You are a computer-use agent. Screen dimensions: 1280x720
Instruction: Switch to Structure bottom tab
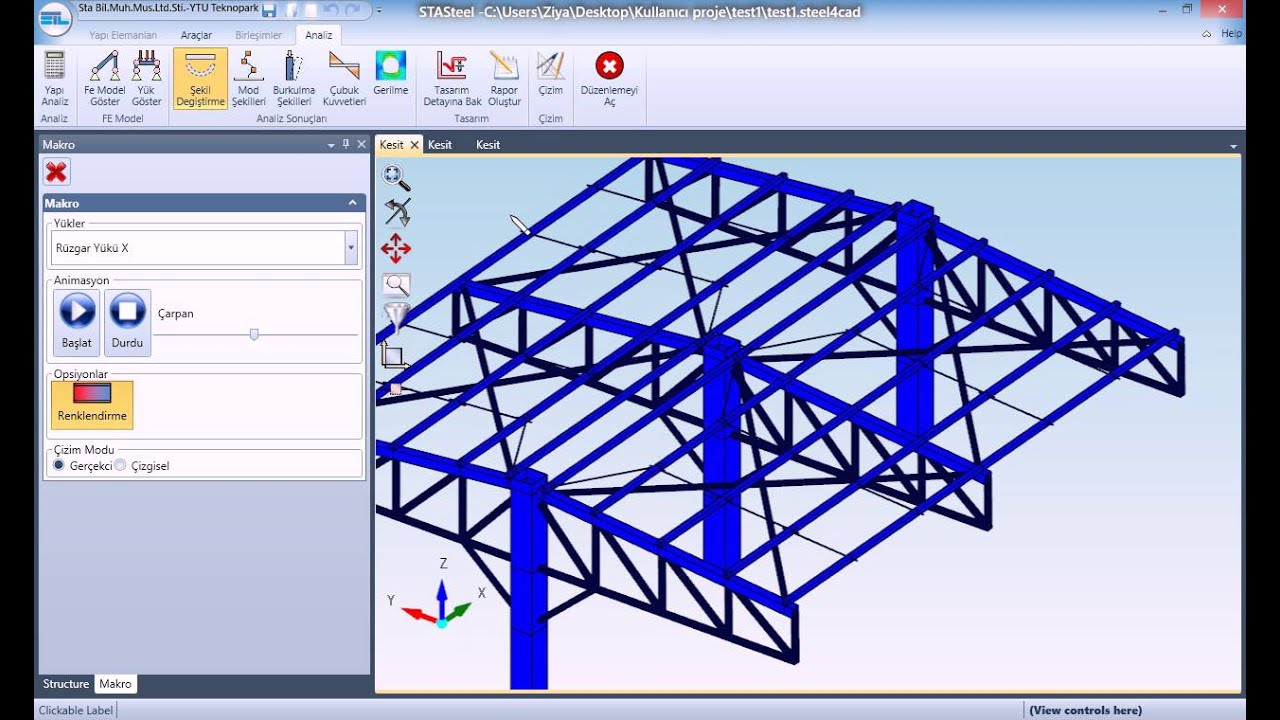[x=66, y=684]
